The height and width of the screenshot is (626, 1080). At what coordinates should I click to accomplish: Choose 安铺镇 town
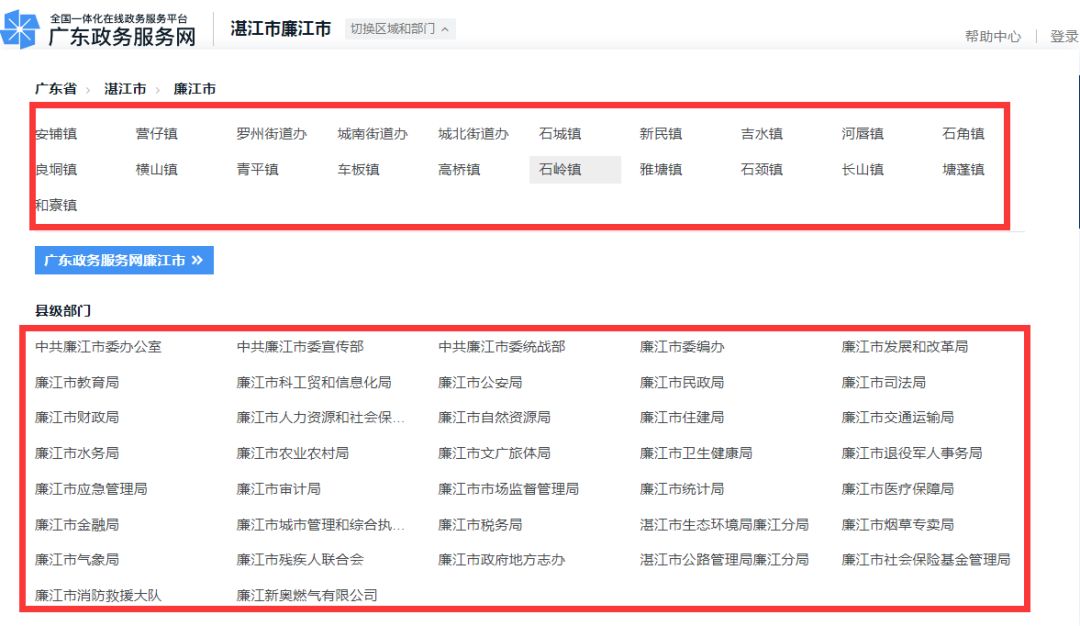[56, 134]
